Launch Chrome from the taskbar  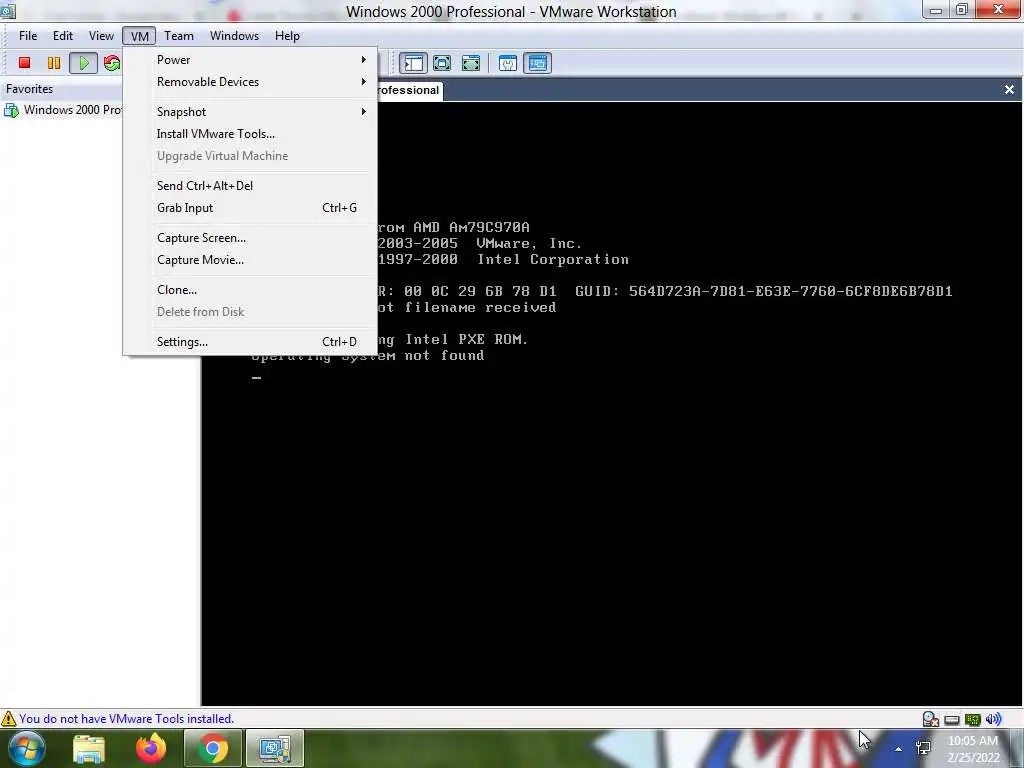tap(213, 748)
